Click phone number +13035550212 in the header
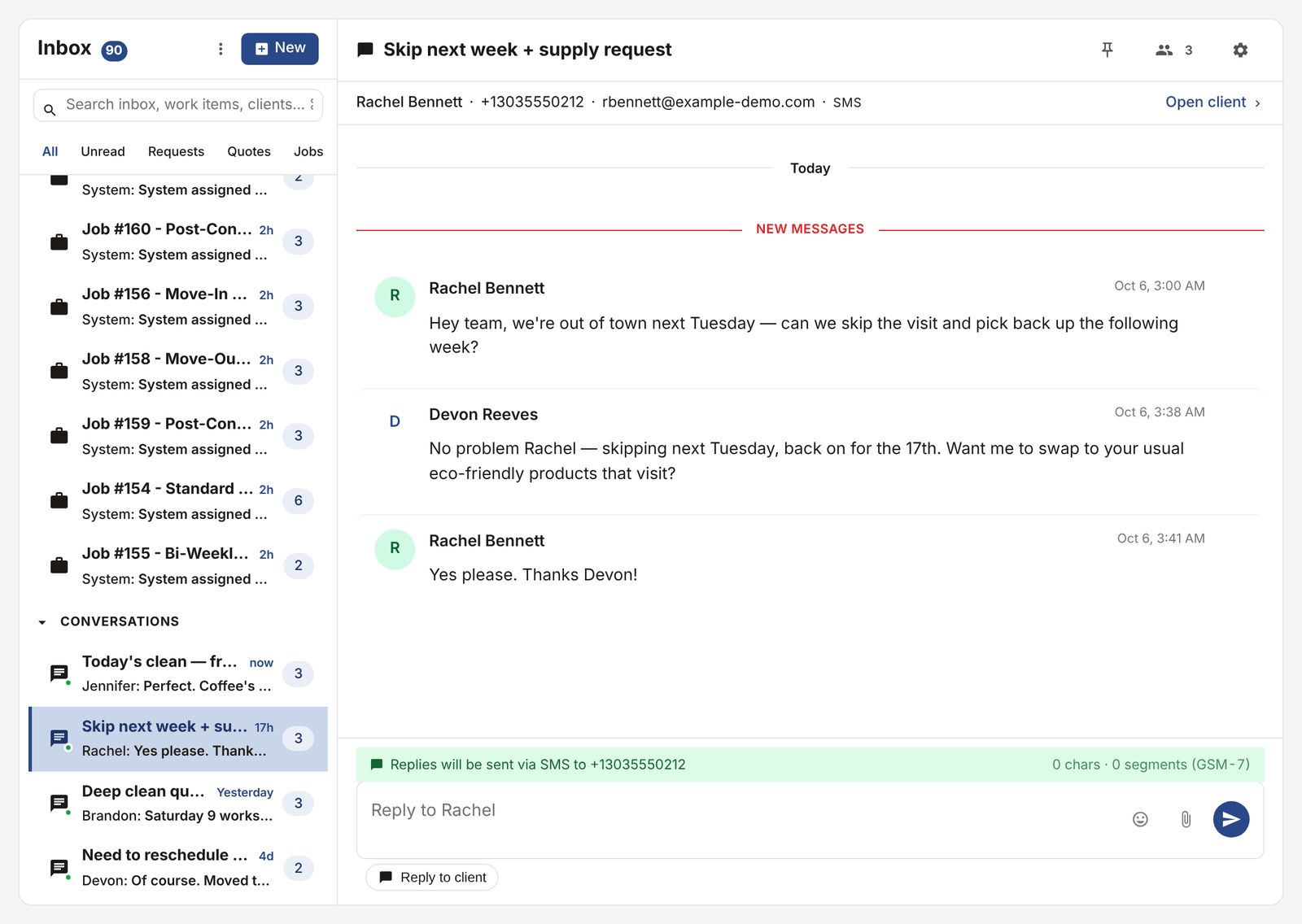Viewport: 1302px width, 924px height. 532,102
